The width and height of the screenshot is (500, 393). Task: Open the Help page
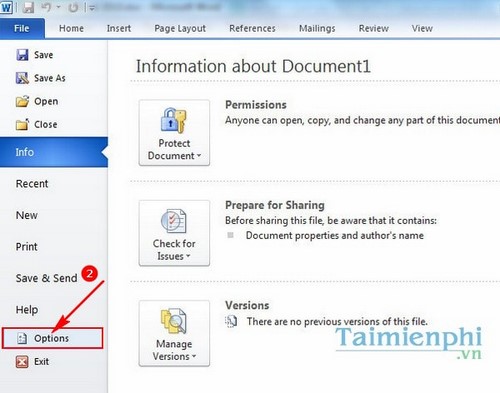click(x=27, y=310)
